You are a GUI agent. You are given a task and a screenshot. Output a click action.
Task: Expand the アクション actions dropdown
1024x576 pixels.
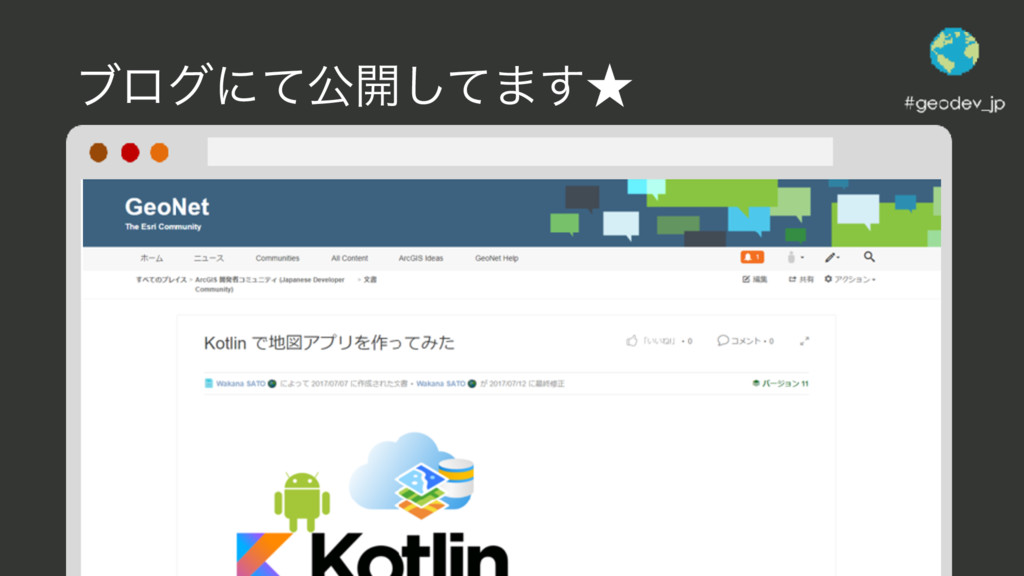point(850,280)
